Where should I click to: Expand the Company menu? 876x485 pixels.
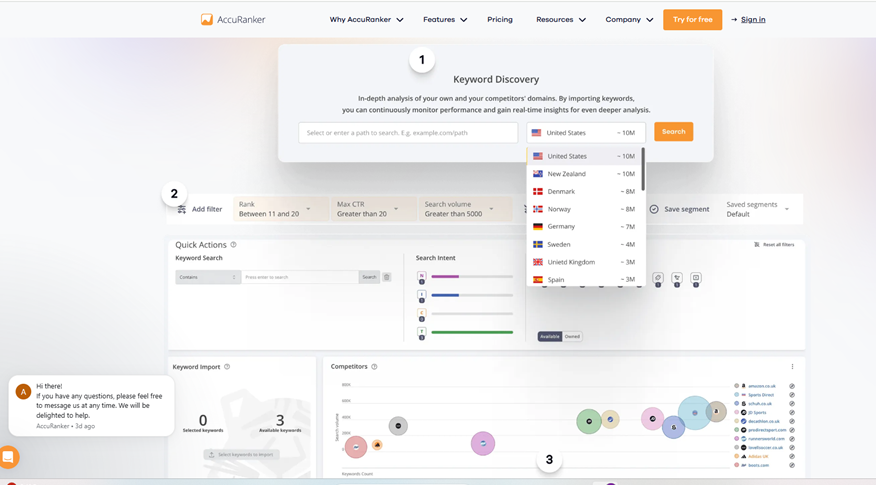[629, 20]
